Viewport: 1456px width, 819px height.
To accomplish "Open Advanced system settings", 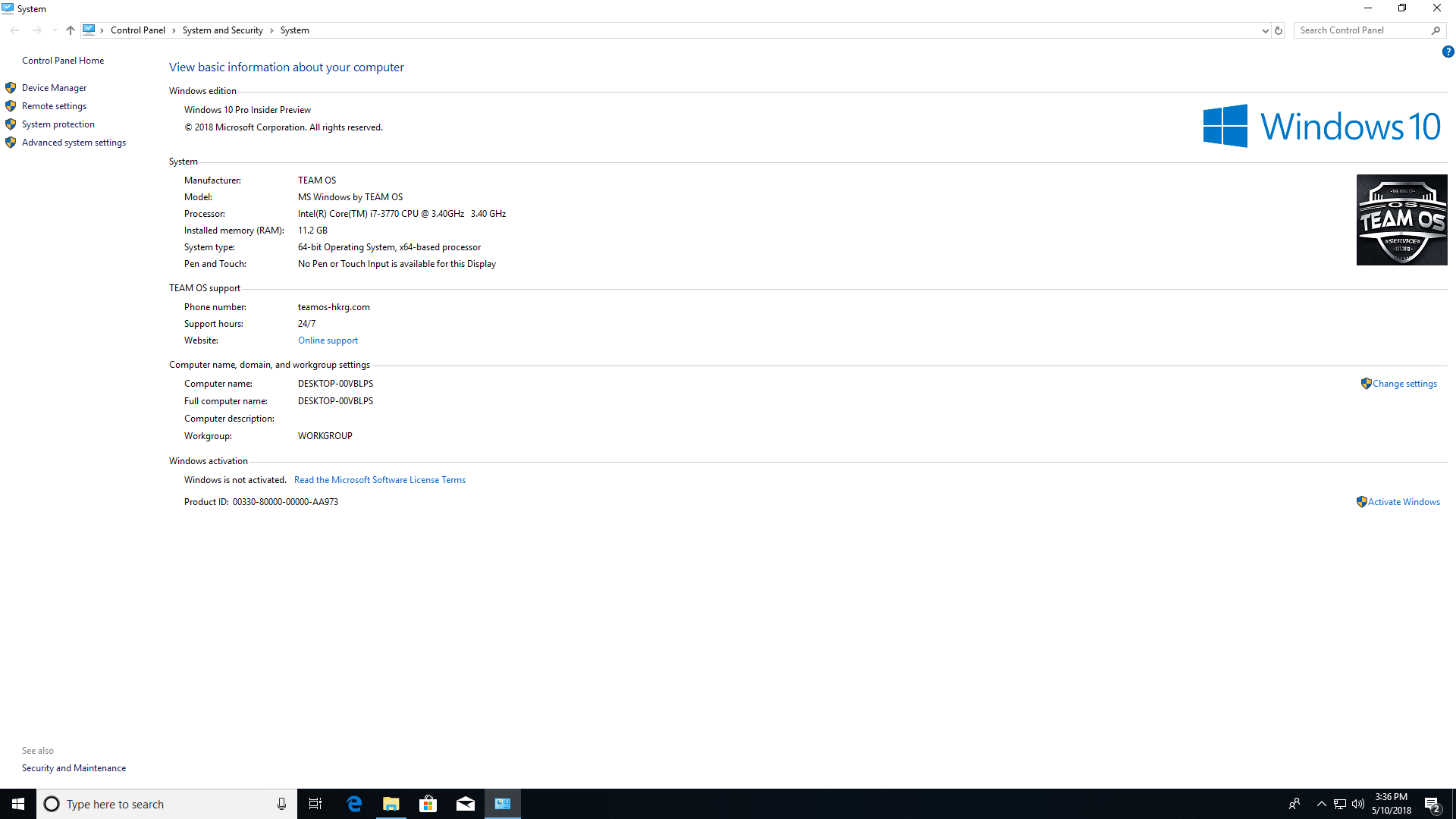I will pyautogui.click(x=74, y=143).
